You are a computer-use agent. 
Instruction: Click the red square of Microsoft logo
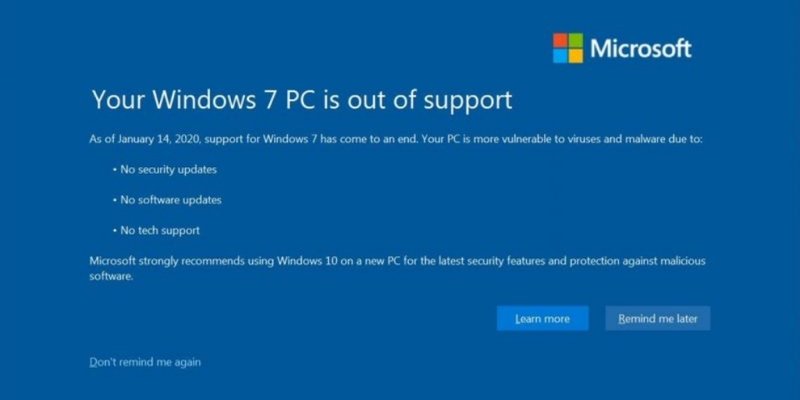coord(560,40)
